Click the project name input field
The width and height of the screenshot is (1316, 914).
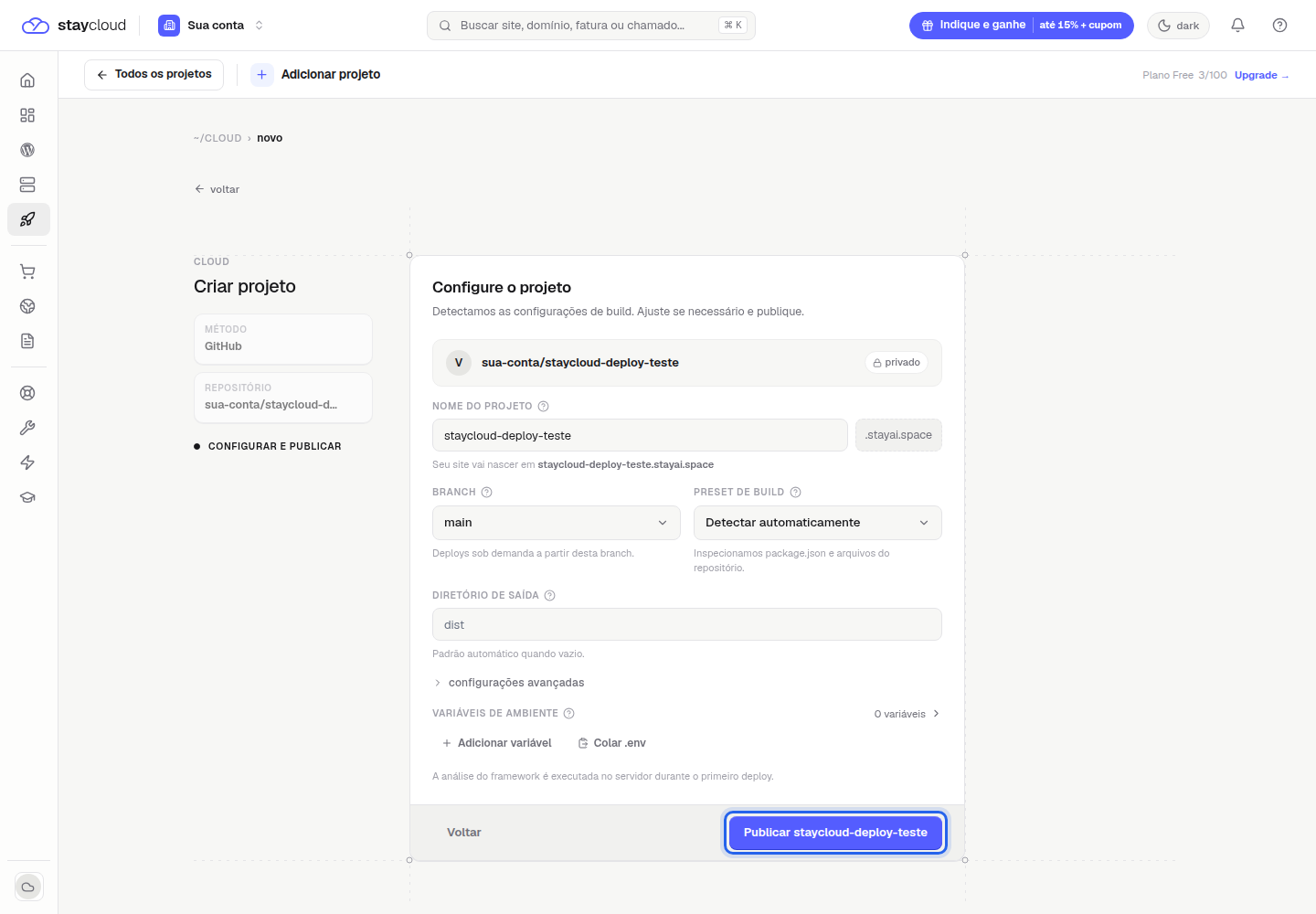coord(640,435)
